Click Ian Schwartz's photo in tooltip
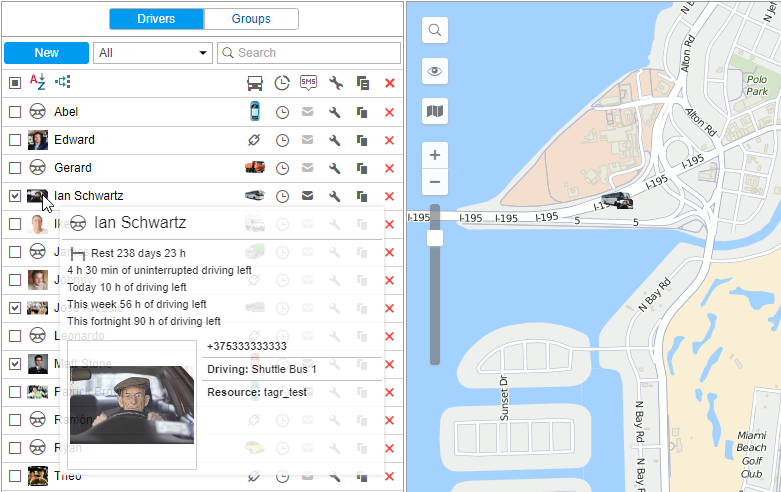The image size is (781, 492). [132, 405]
